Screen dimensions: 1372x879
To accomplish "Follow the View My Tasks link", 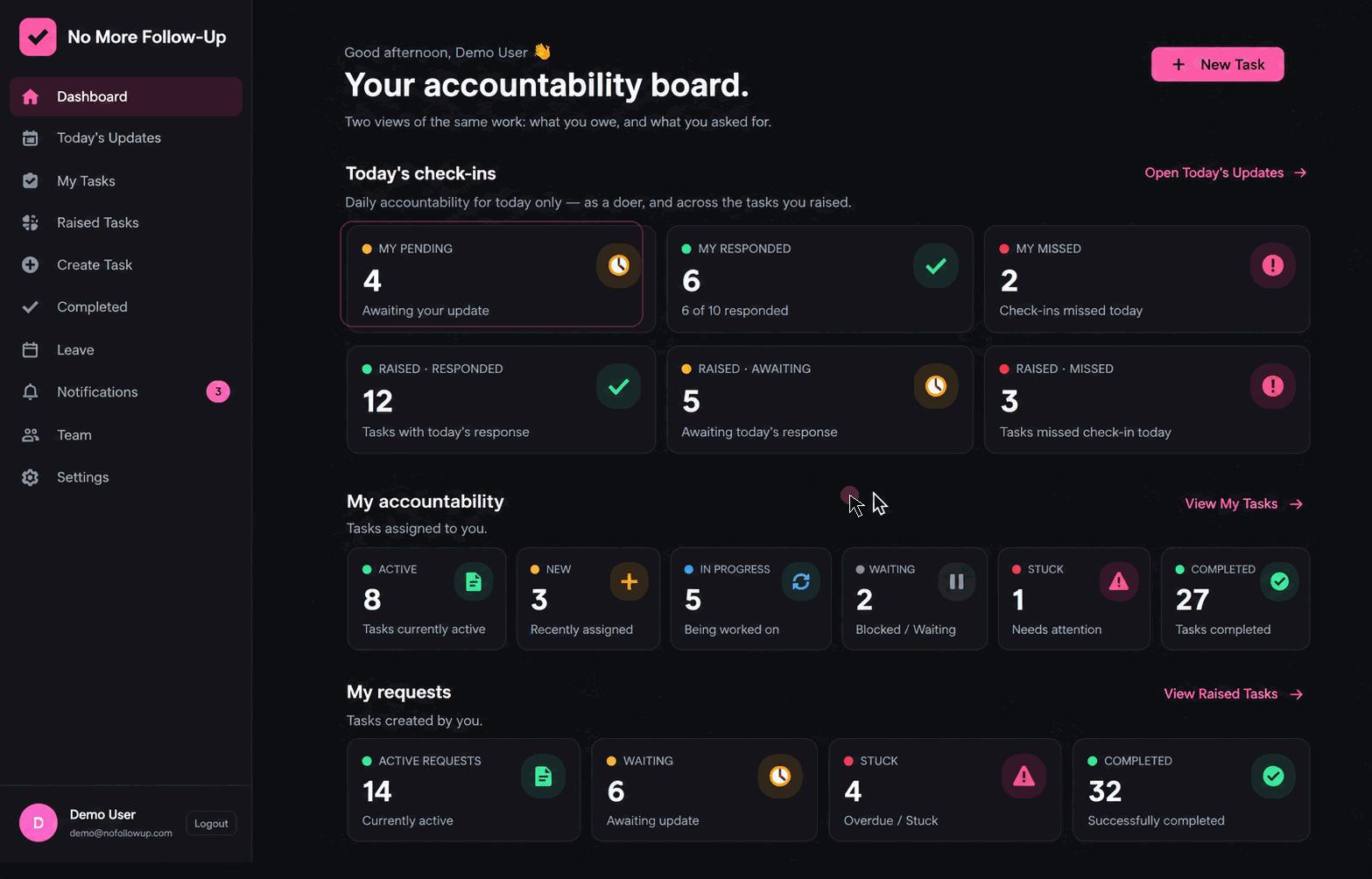I will pyautogui.click(x=1244, y=504).
